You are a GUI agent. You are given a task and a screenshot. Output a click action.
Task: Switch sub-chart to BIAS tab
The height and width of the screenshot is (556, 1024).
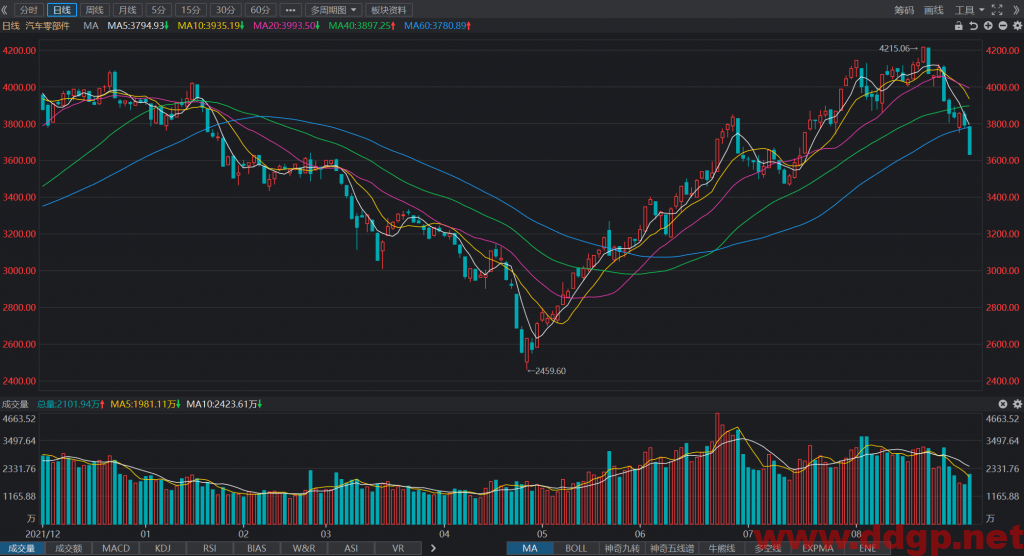pos(257,548)
